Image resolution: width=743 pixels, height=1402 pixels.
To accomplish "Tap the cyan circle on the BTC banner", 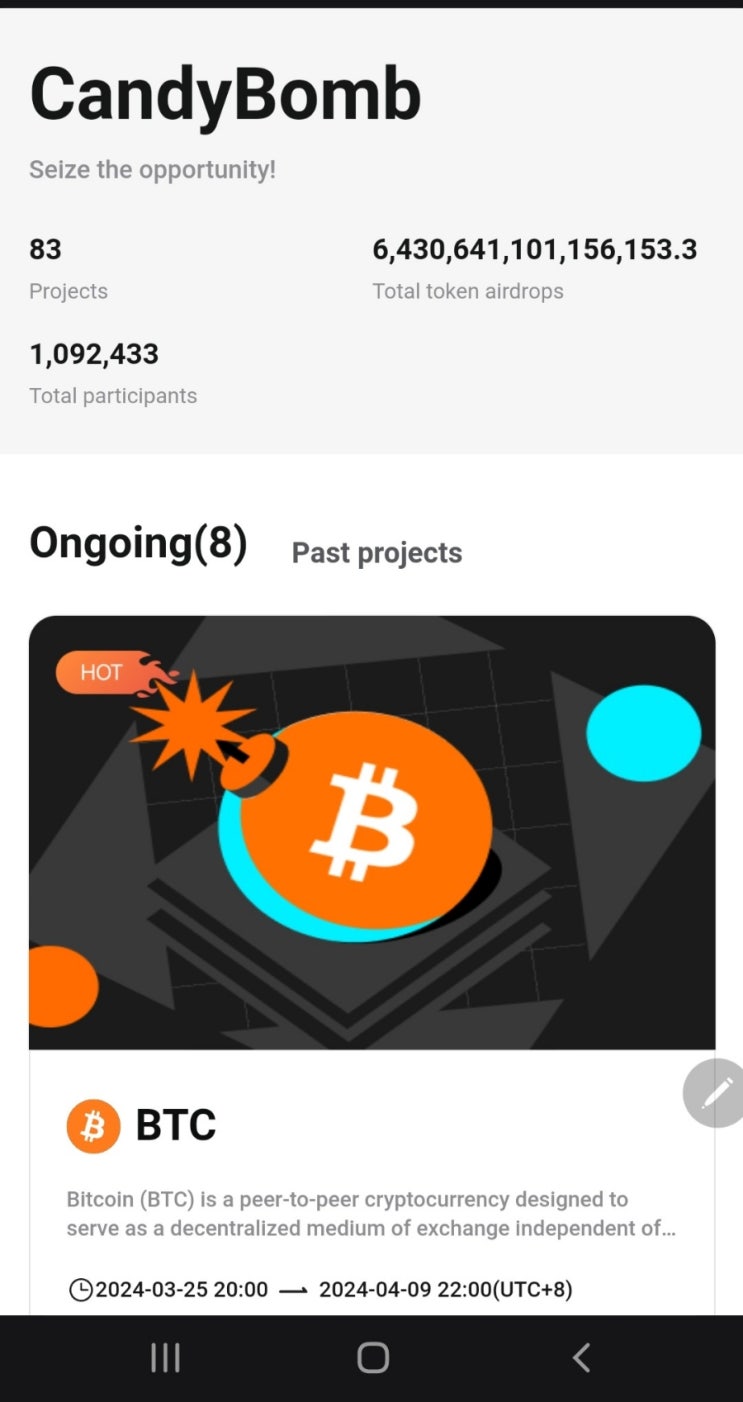I will (x=643, y=733).
